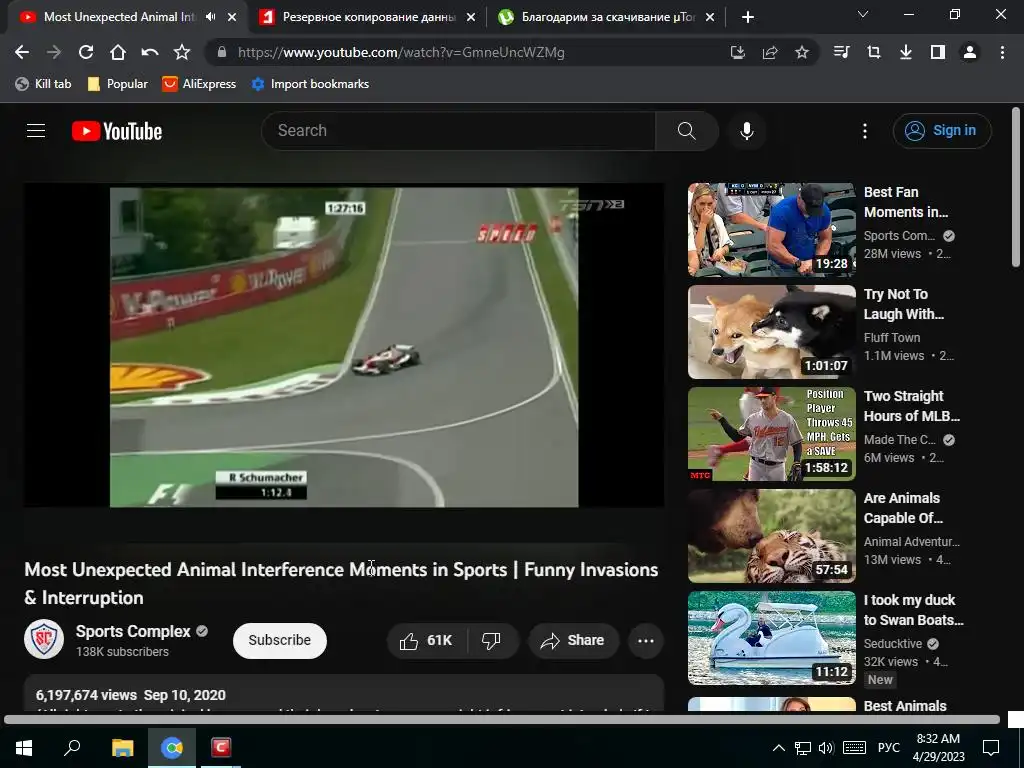1024x768 pixels.
Task: Click the address bar URL
Action: pyautogui.click(x=401, y=52)
